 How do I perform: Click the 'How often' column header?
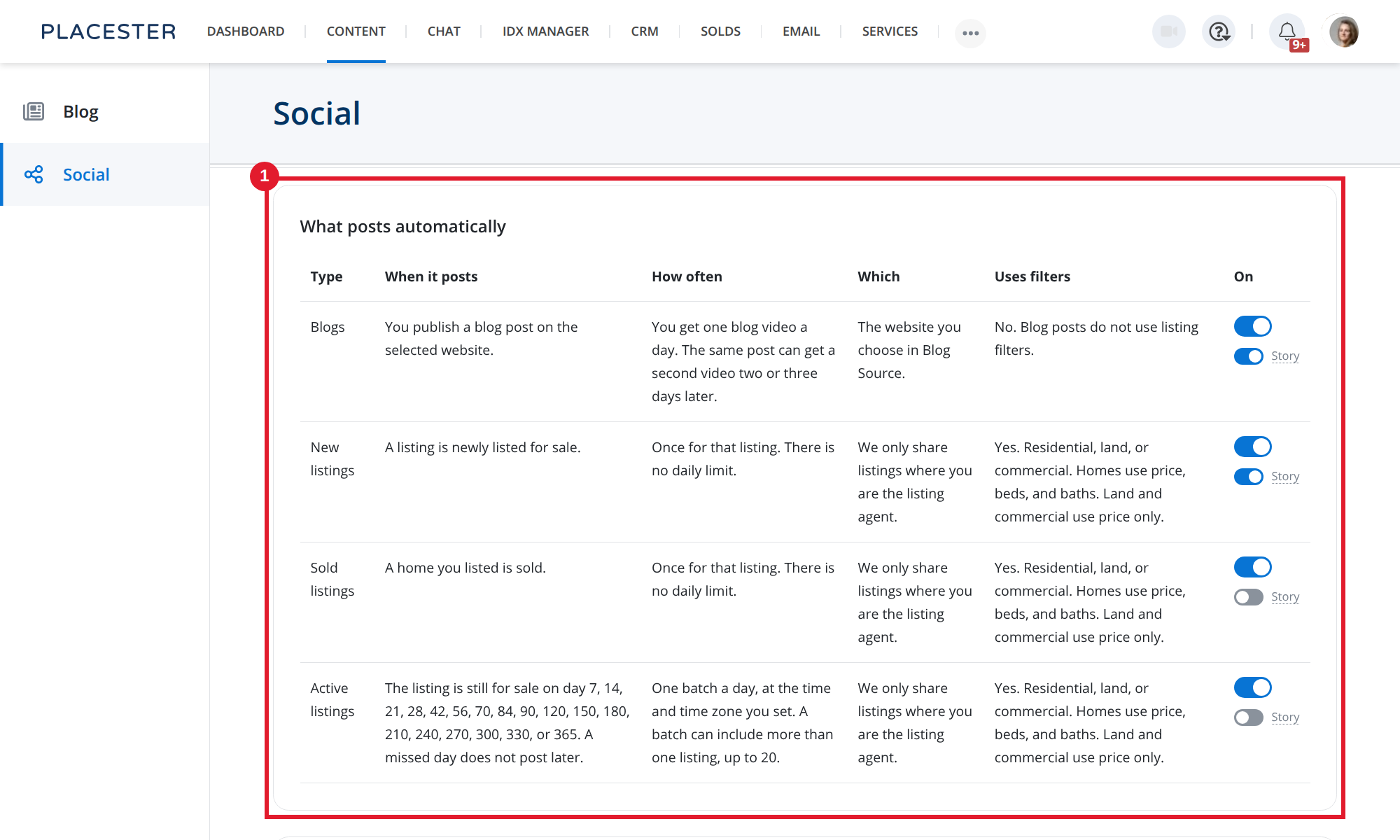tap(687, 276)
